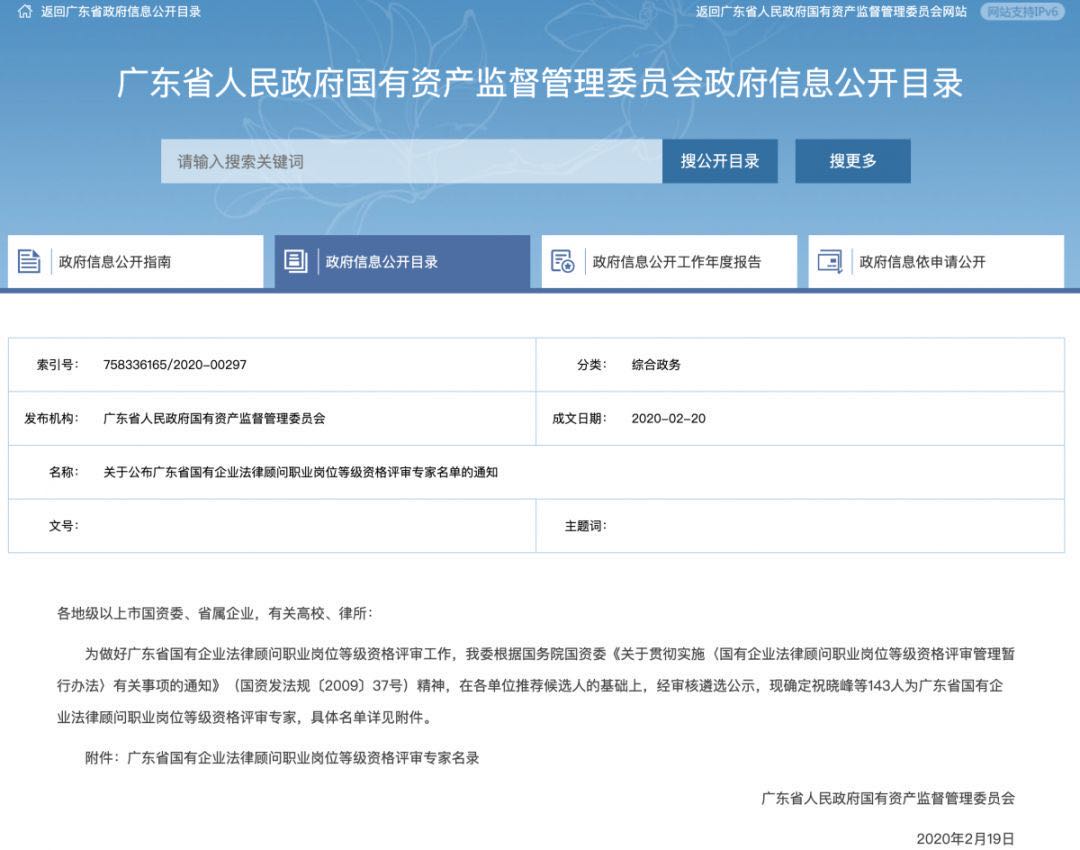This screenshot has width=1080, height=850.
Task: Open the 政府信息依申请公开 tab
Action: (936, 262)
